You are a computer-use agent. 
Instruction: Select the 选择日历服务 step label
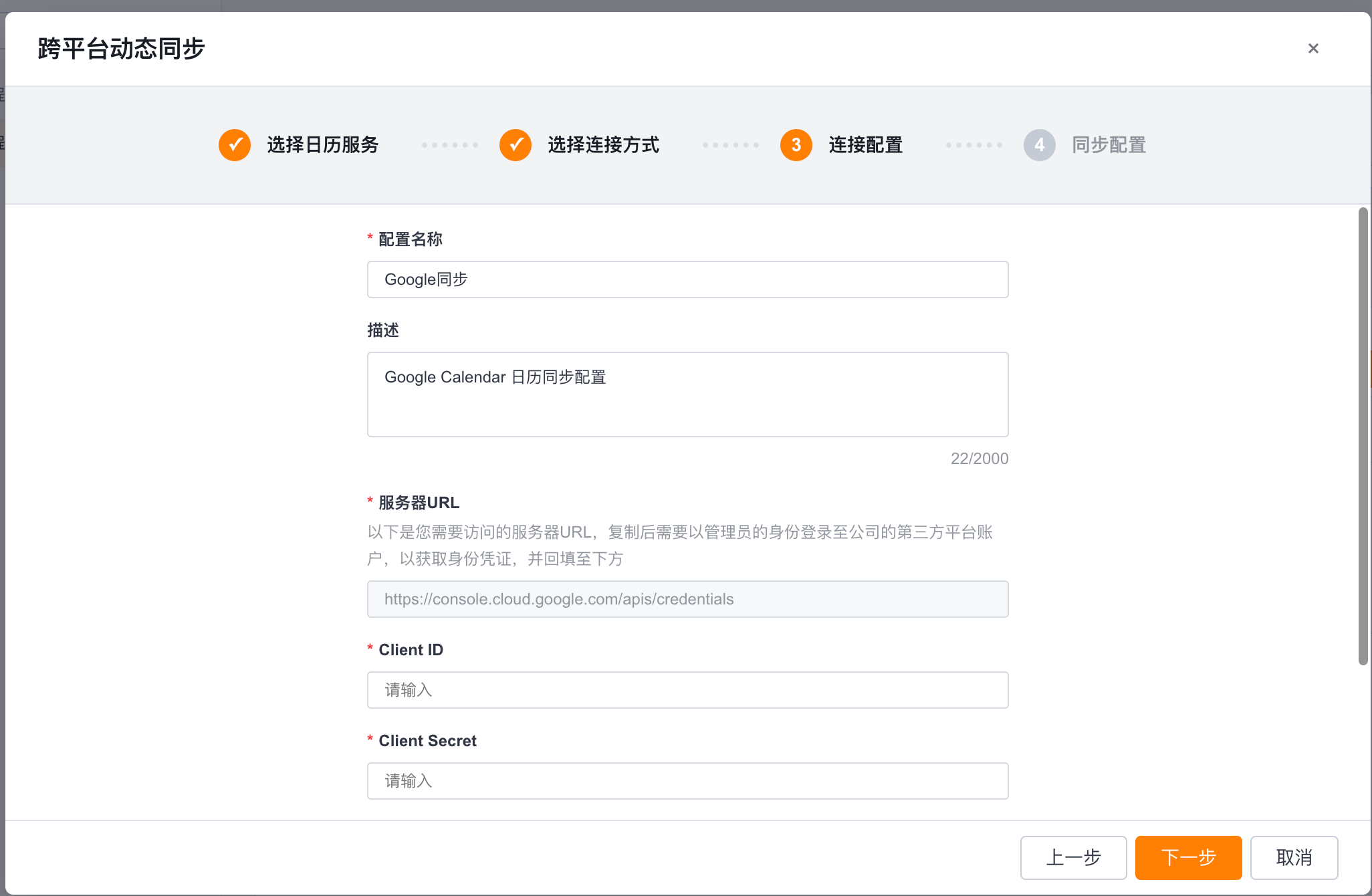click(x=323, y=145)
